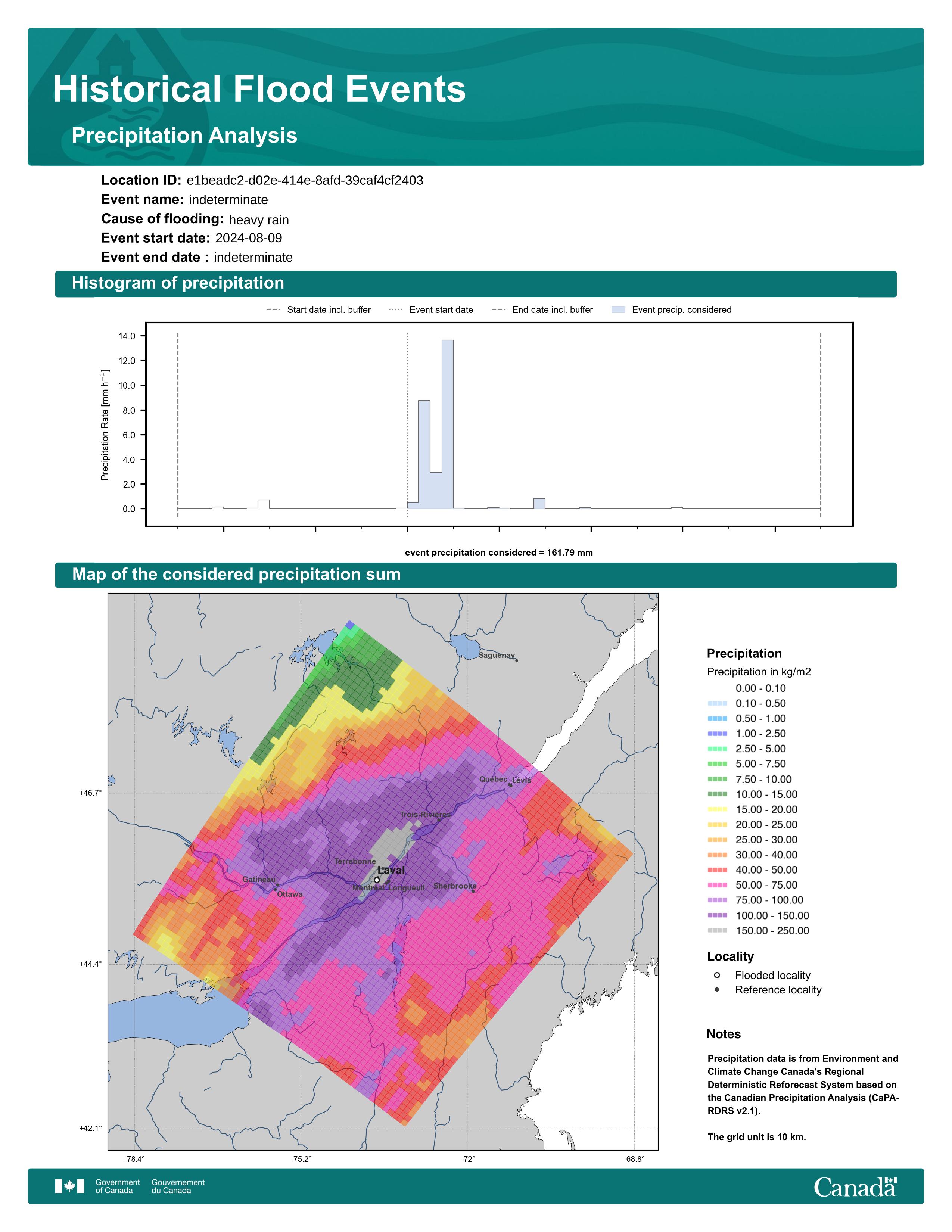Click the event start date 2024-08-09
The width and height of the screenshot is (952, 1232).
(x=249, y=238)
